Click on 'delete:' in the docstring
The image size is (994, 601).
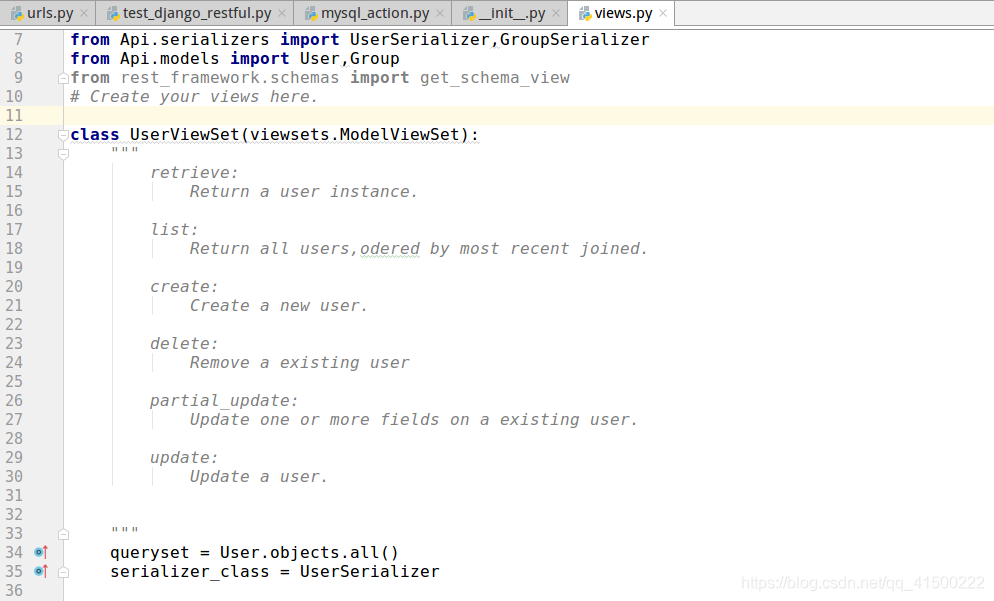coord(184,344)
